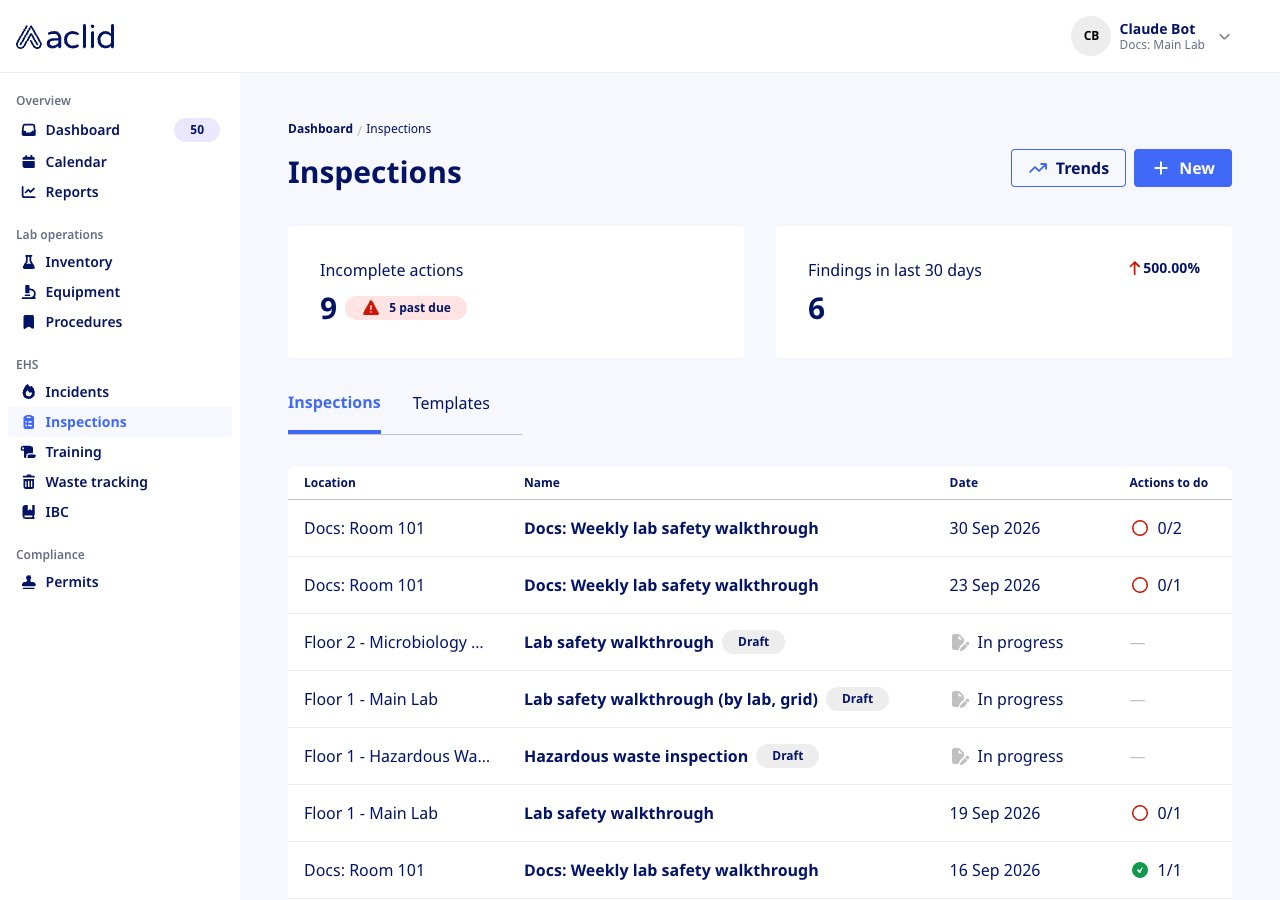Click the Dashboard count badge 50
The height and width of the screenshot is (900, 1280).
(197, 130)
